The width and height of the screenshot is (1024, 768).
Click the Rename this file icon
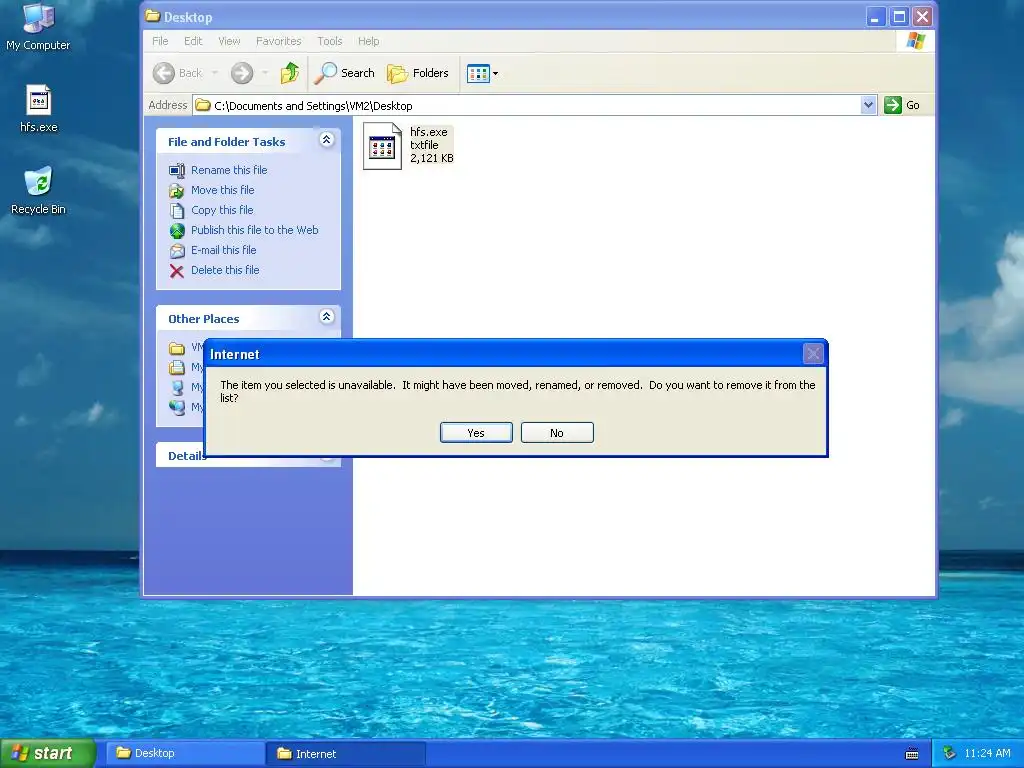(177, 170)
